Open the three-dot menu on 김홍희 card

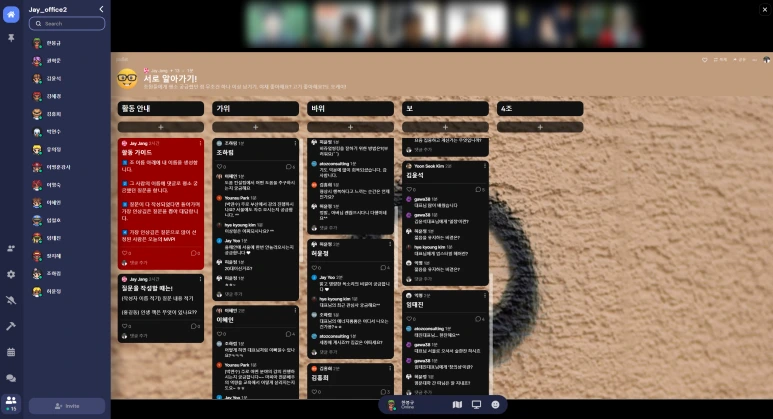pos(390,368)
